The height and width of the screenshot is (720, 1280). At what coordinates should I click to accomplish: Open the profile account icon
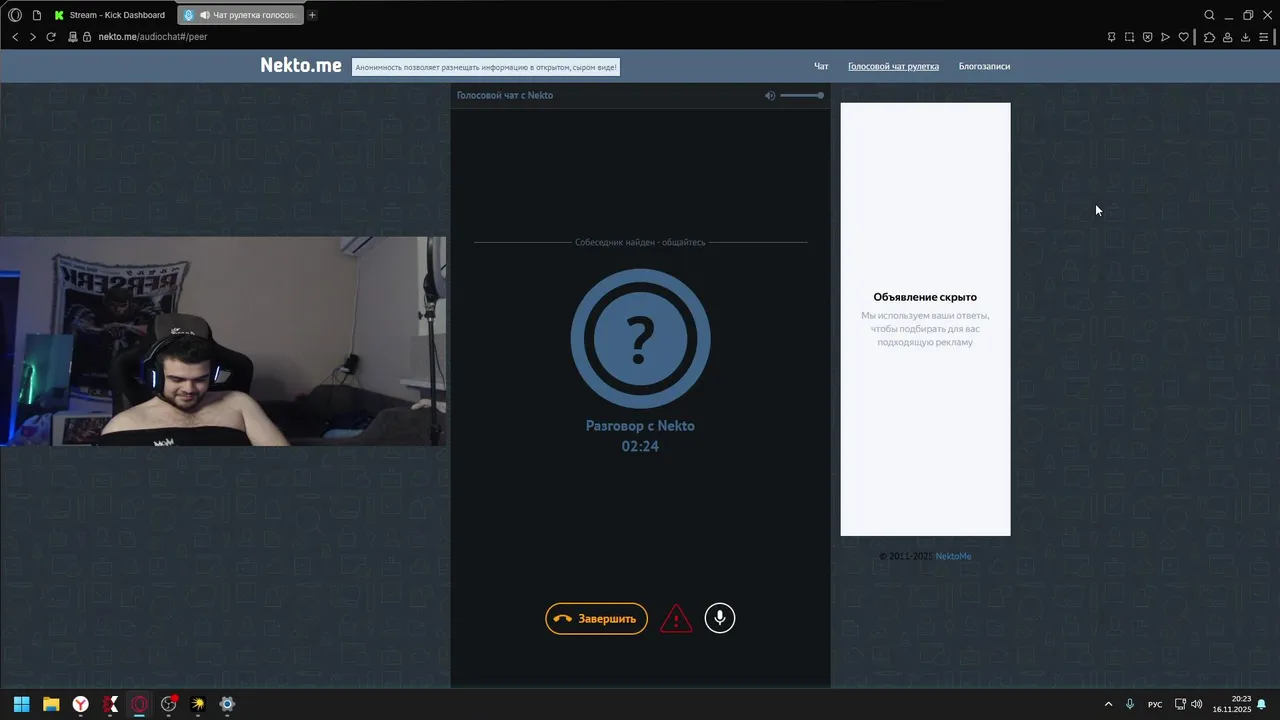pyautogui.click(x=1227, y=37)
